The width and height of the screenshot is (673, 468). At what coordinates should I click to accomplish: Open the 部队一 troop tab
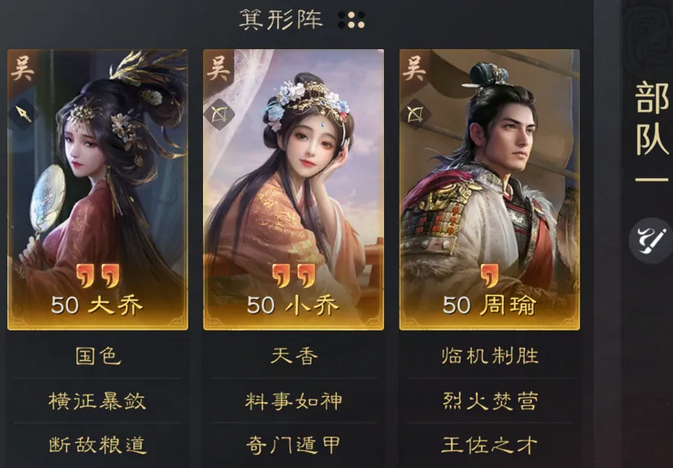[x=652, y=131]
